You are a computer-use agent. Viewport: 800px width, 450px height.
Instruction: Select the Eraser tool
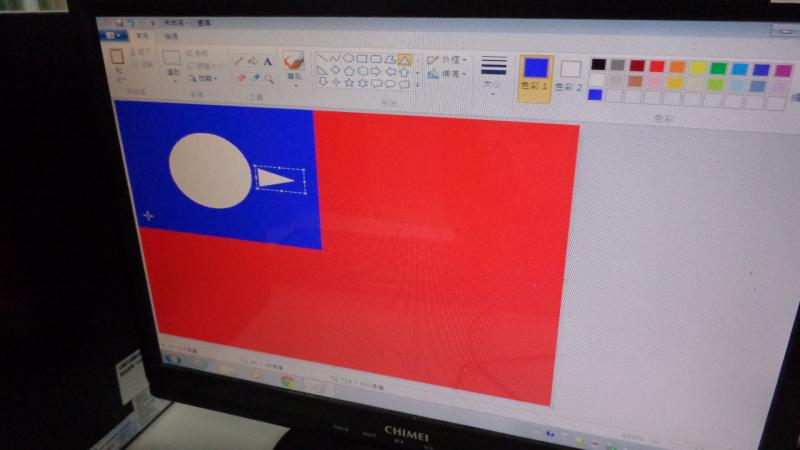pyautogui.click(x=241, y=78)
